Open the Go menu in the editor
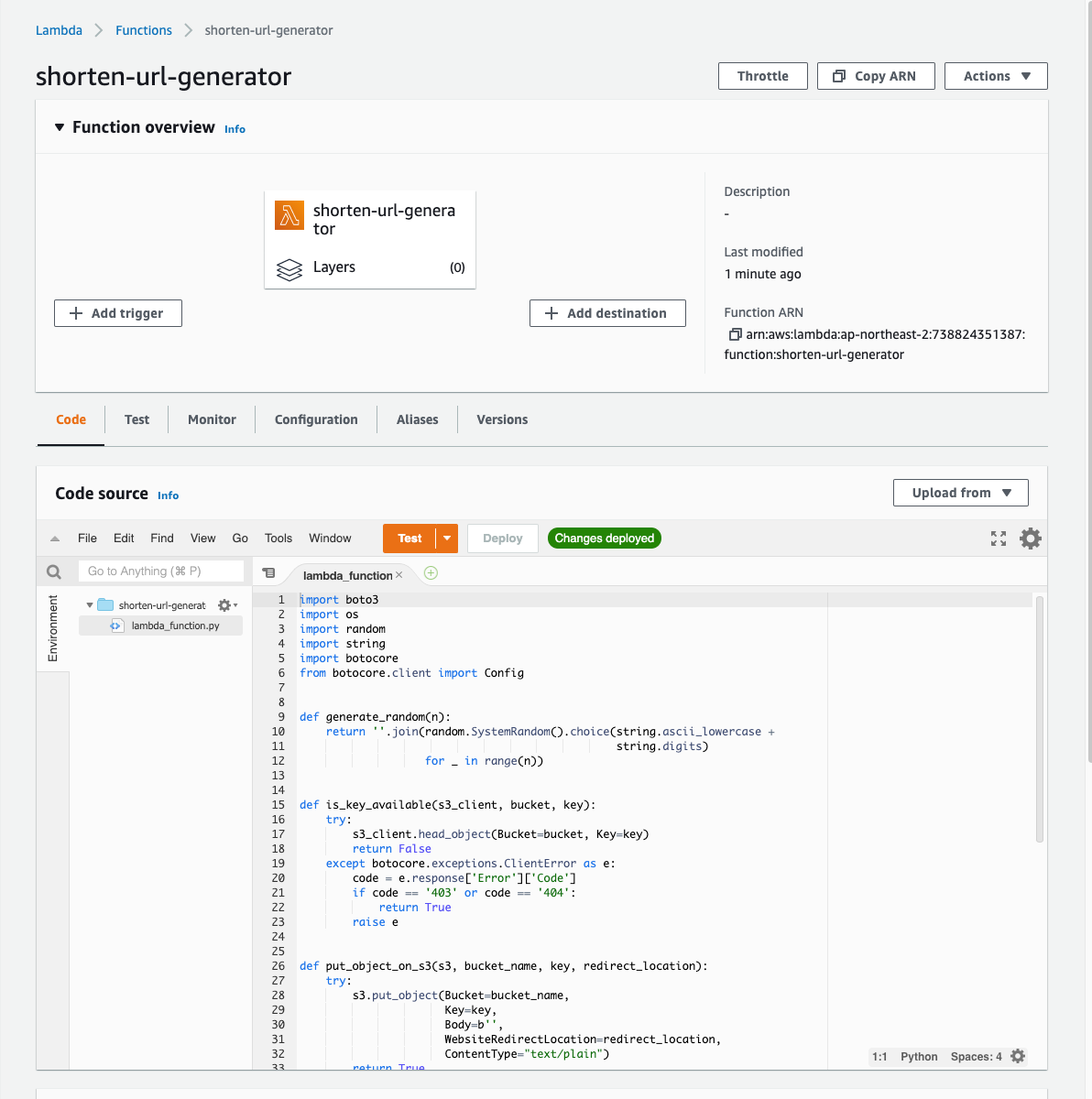The width and height of the screenshot is (1092, 1099). 240,539
